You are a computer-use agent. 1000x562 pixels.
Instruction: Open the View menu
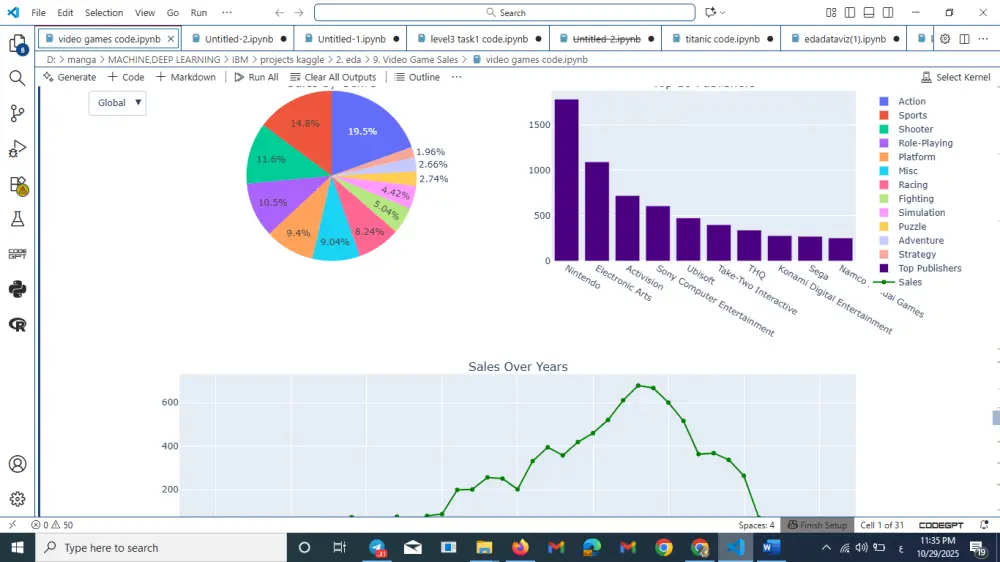[145, 13]
